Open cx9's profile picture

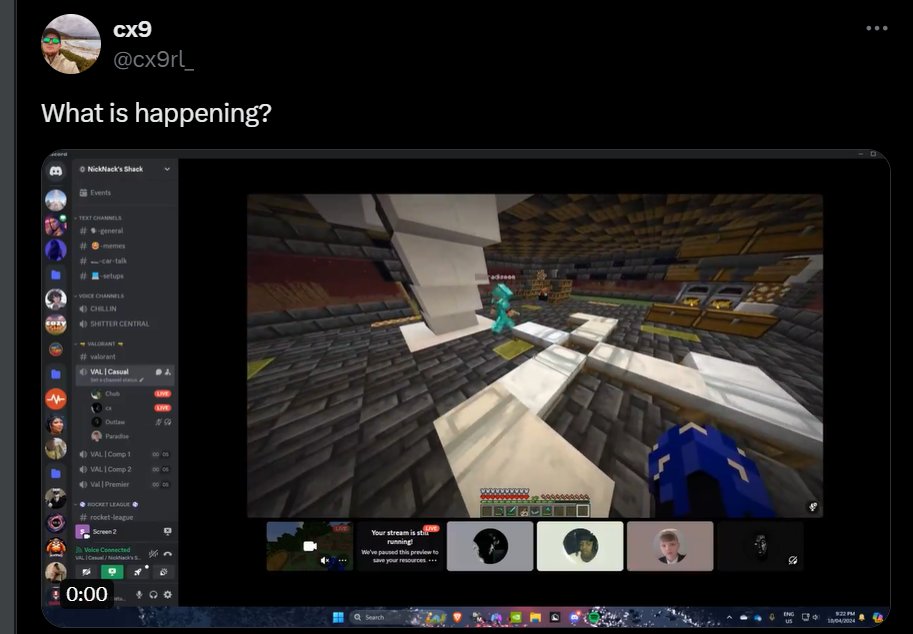pos(70,44)
